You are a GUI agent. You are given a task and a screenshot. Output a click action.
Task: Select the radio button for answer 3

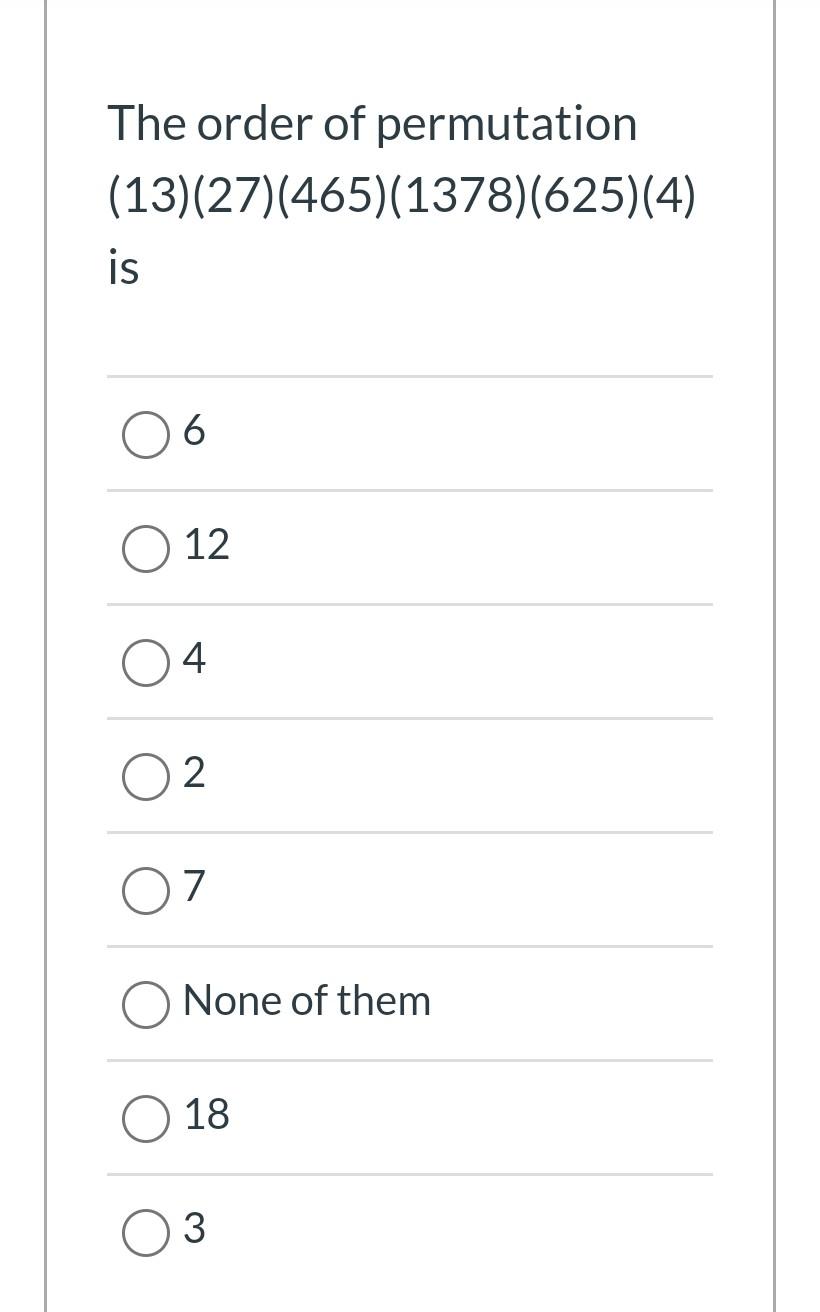(145, 1233)
